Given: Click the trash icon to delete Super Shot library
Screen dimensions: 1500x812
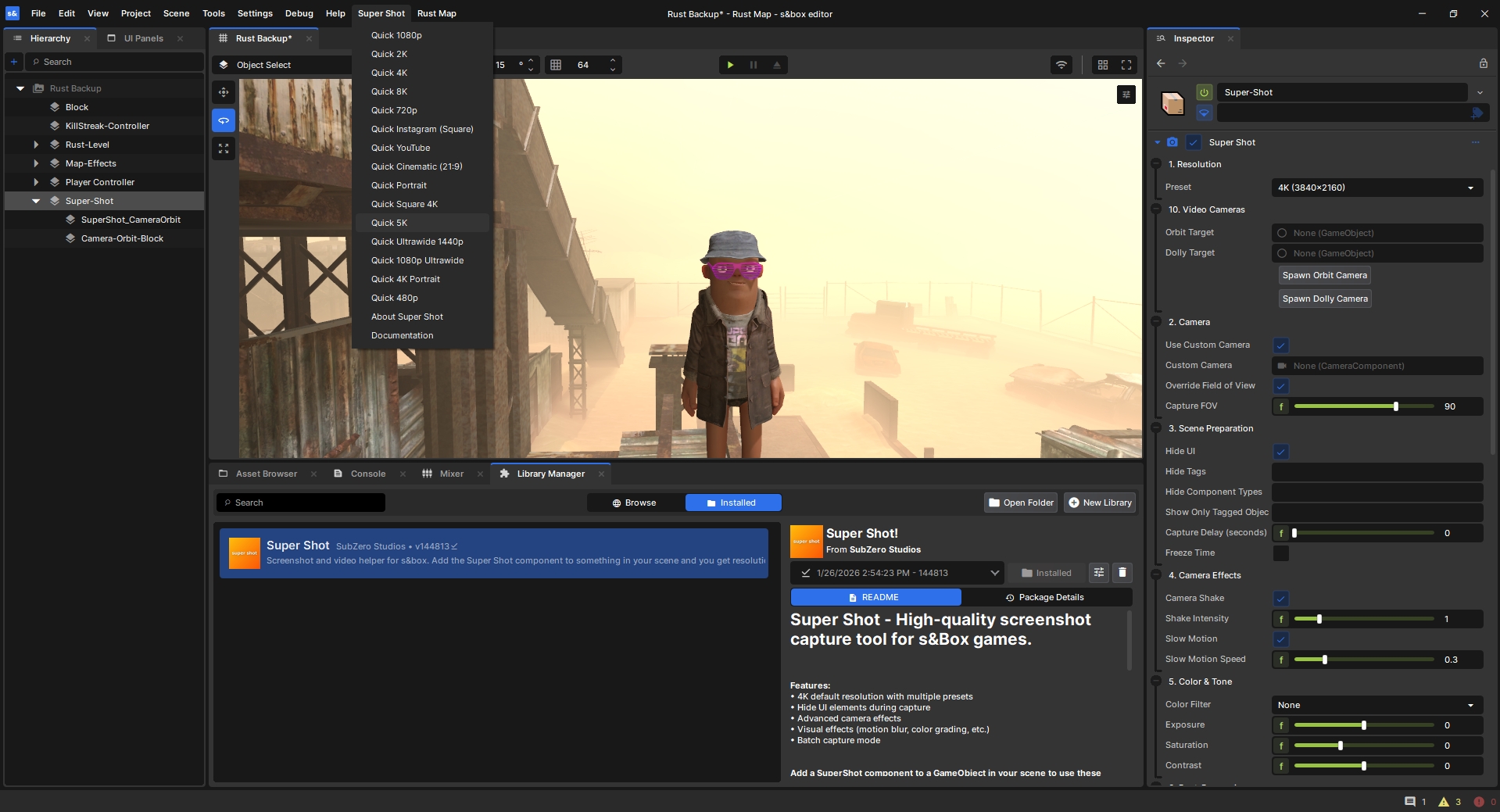Looking at the screenshot, I should click(1122, 573).
